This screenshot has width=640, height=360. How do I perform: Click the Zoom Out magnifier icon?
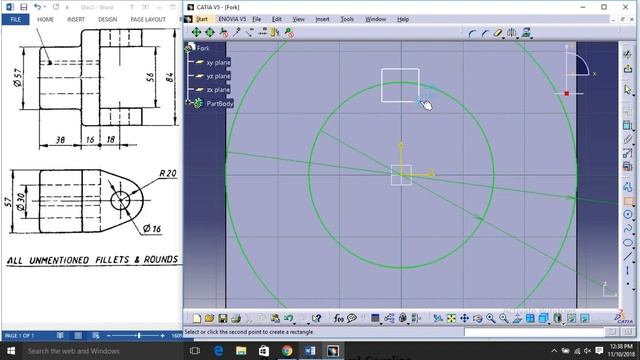pos(503,318)
